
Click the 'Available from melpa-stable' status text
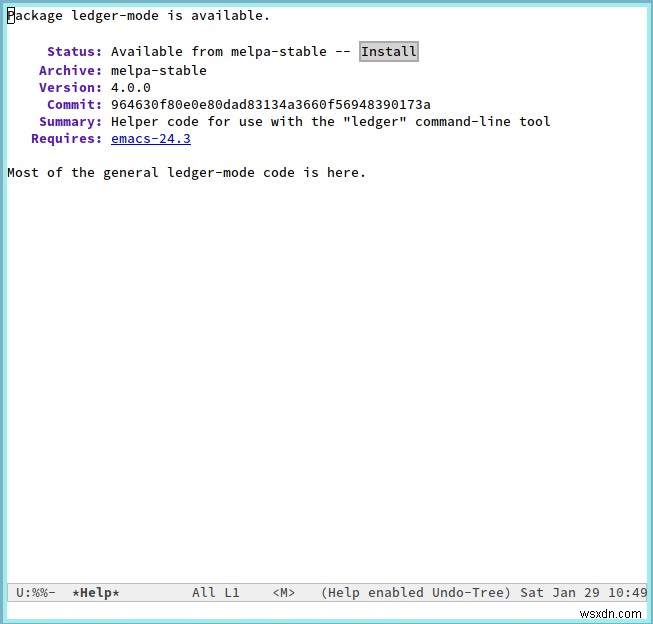(219, 52)
